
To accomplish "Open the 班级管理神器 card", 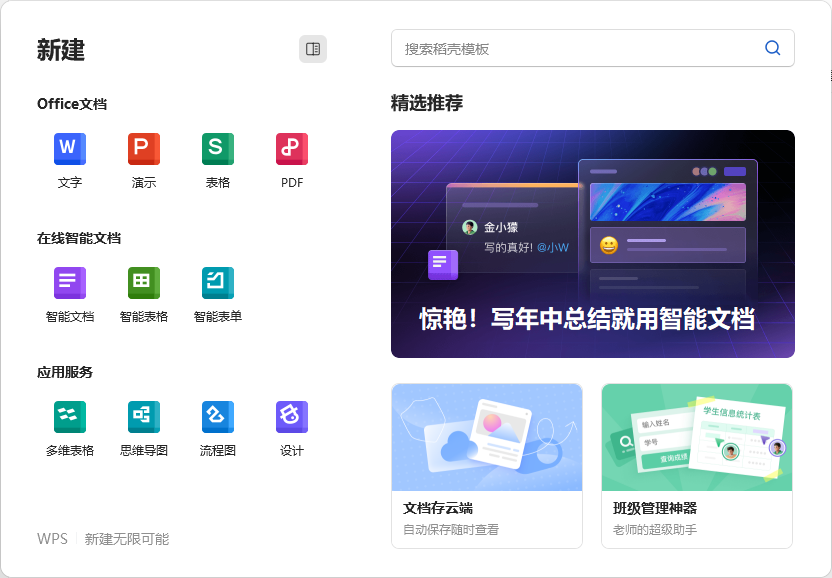I will 697,464.
